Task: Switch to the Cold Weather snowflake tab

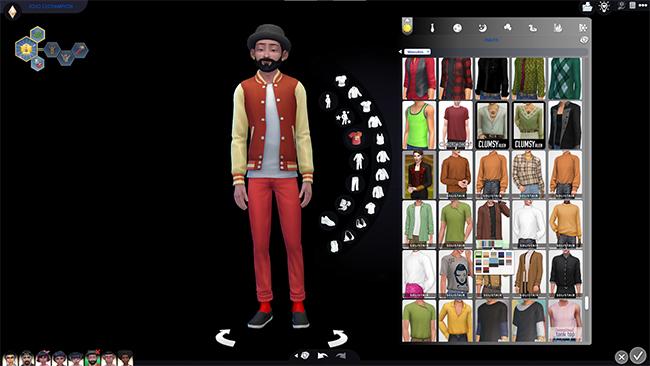Action: click(x=583, y=28)
